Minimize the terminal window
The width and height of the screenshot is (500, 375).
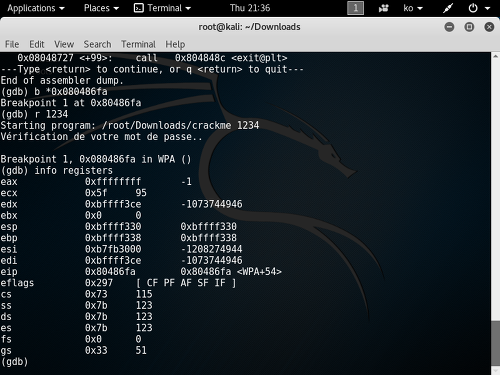(449, 27)
